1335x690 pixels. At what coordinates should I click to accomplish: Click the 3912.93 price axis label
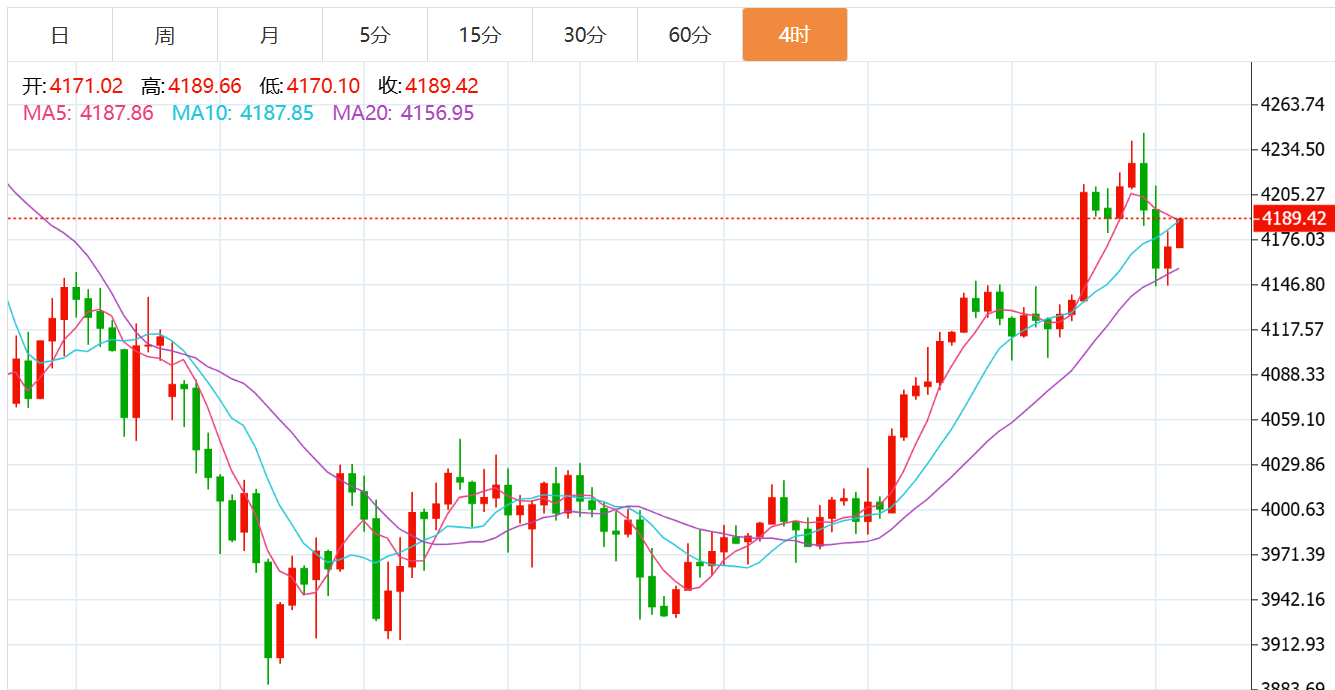tap(1292, 643)
